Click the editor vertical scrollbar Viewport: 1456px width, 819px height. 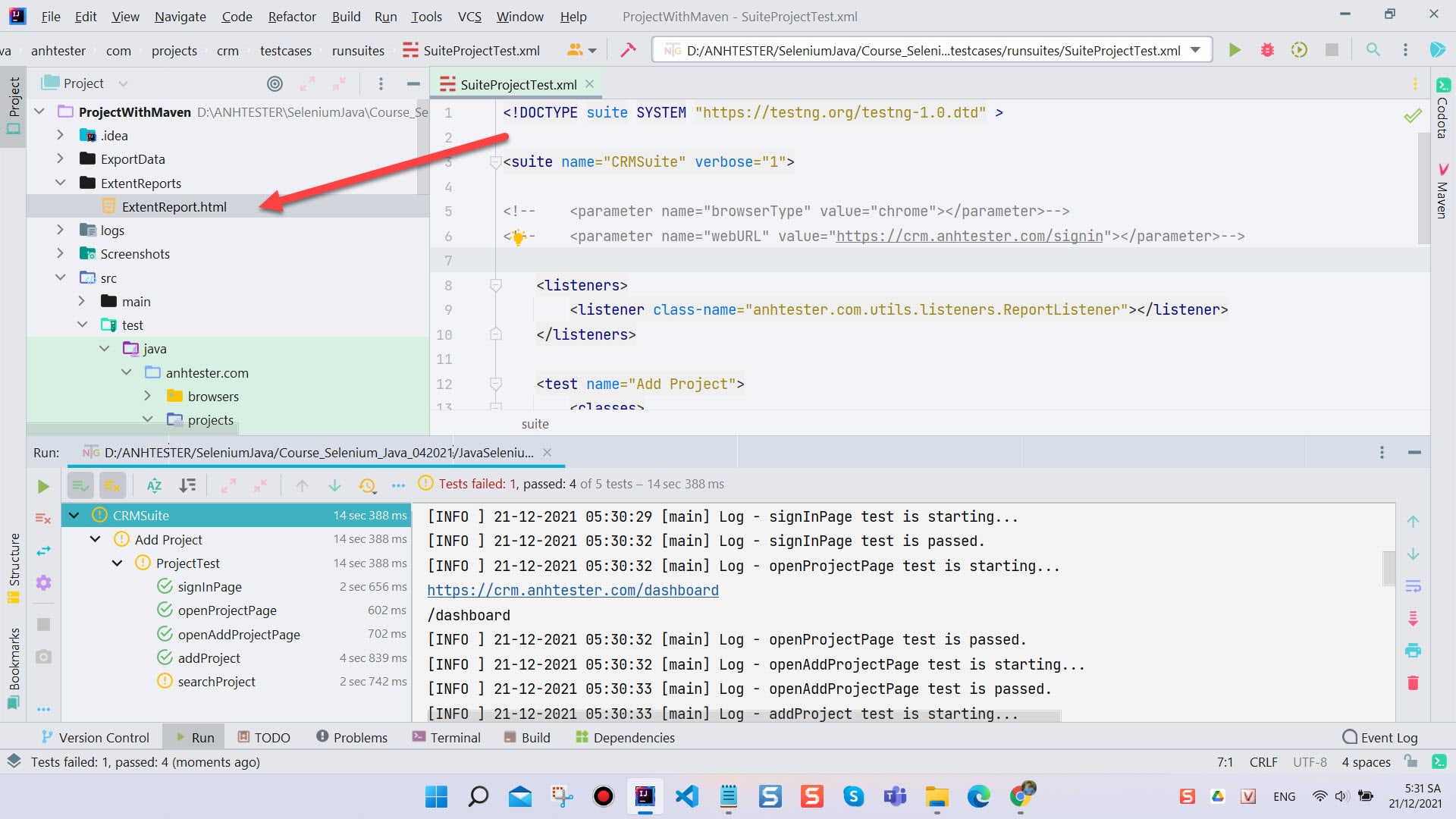click(x=1423, y=190)
